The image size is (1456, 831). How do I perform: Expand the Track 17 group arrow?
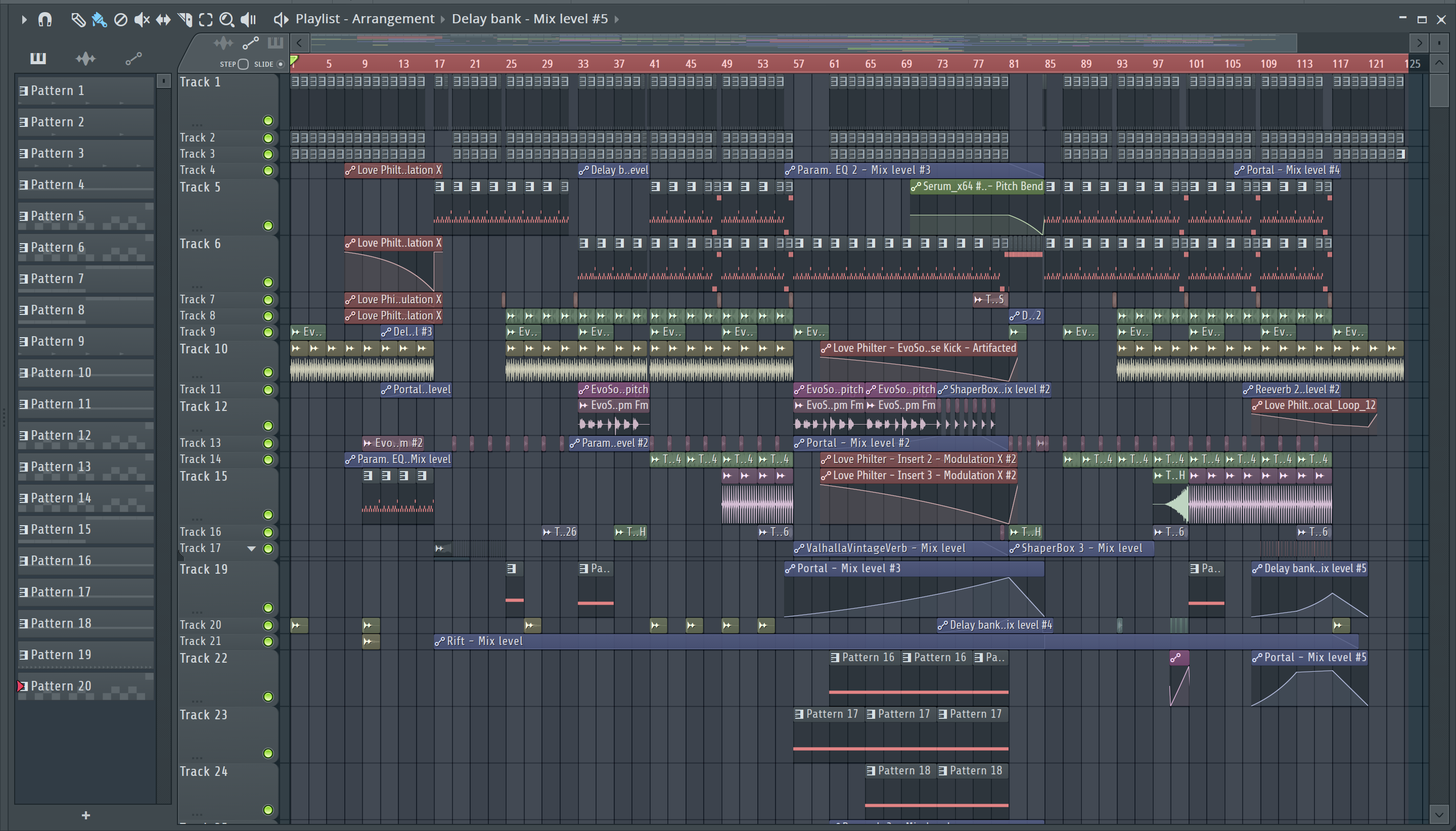(x=251, y=548)
